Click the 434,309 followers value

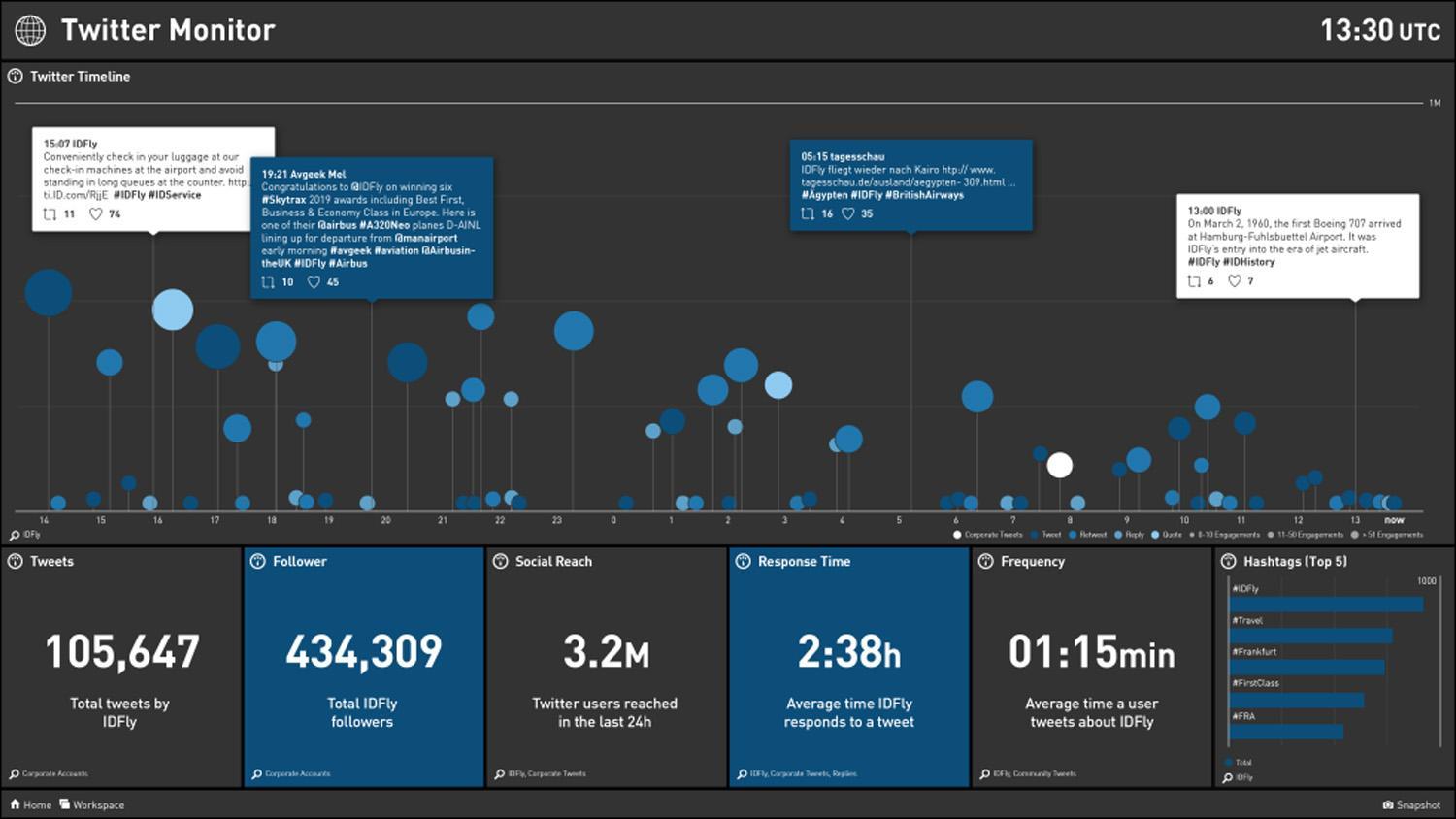click(363, 651)
